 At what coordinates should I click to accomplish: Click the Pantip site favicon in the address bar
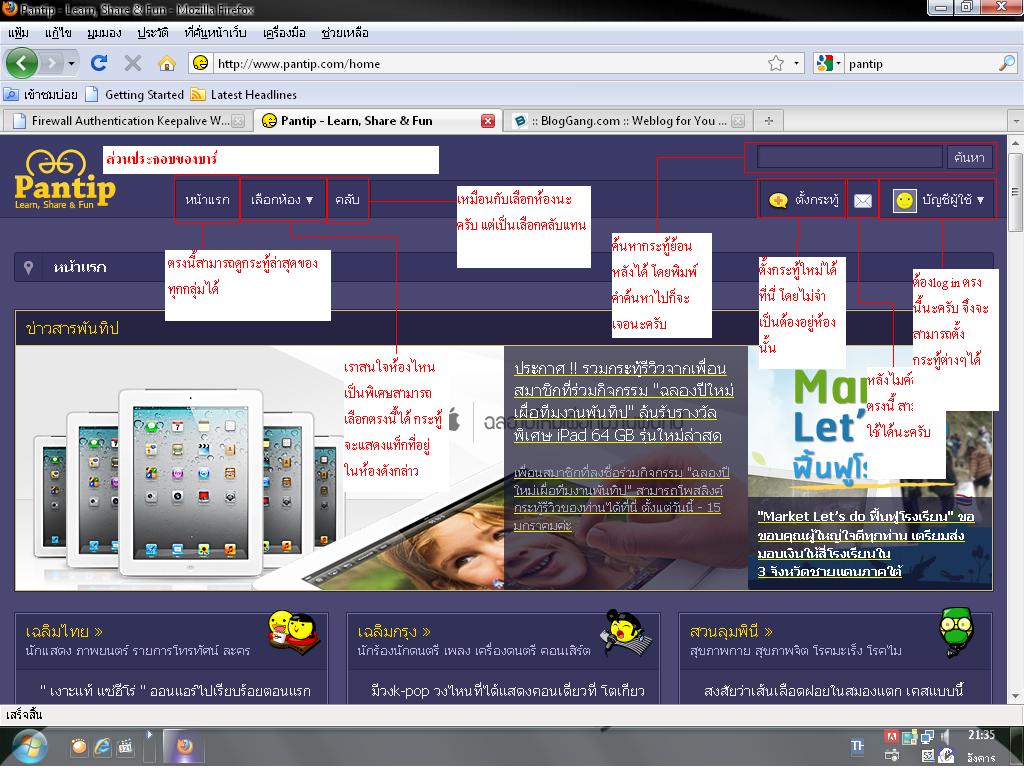[200, 63]
